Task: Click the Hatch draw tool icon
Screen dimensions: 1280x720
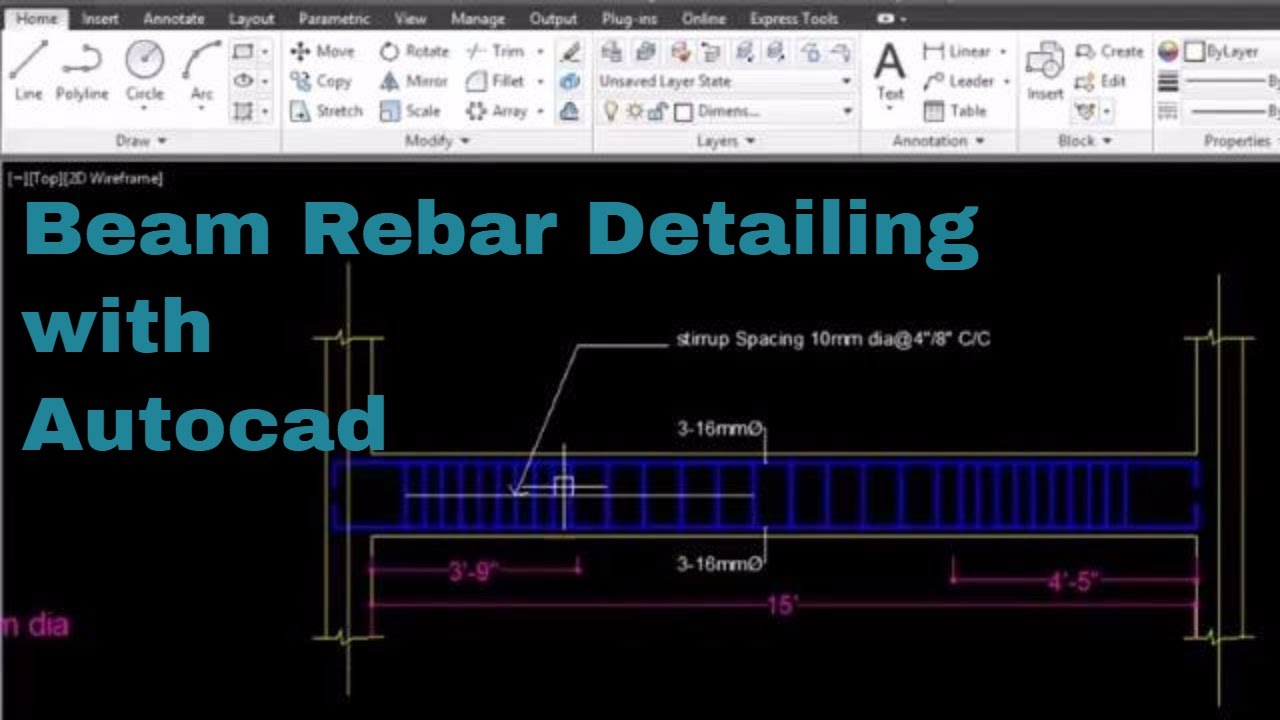Action: [x=242, y=111]
